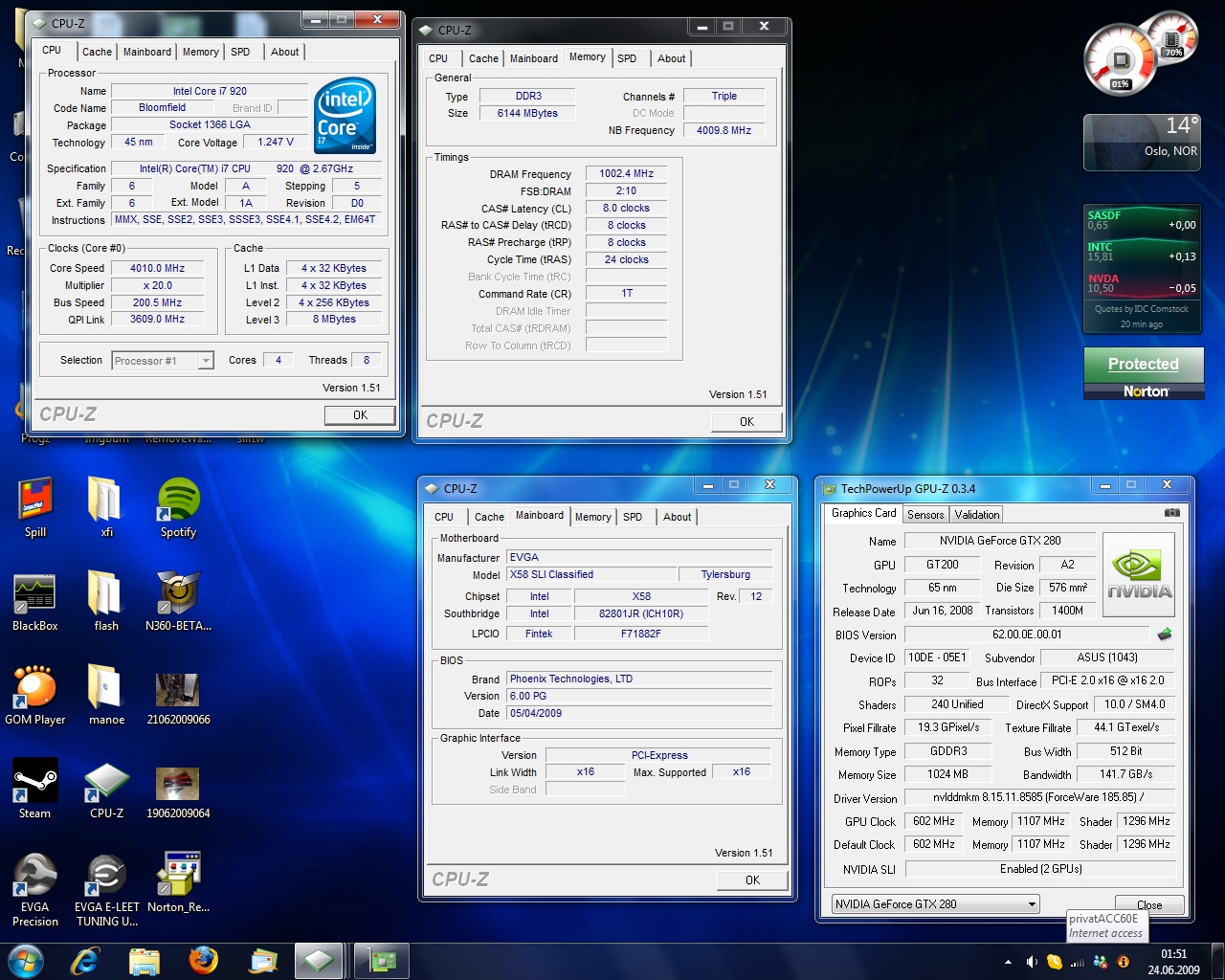Launch Firefox from the taskbar
The height and width of the screenshot is (980, 1225).
click(203, 960)
